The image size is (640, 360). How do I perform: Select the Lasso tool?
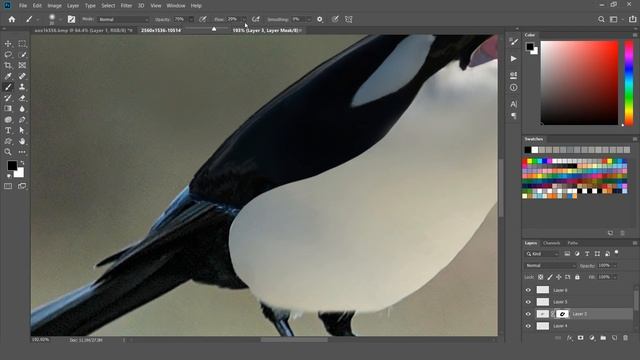[8, 54]
